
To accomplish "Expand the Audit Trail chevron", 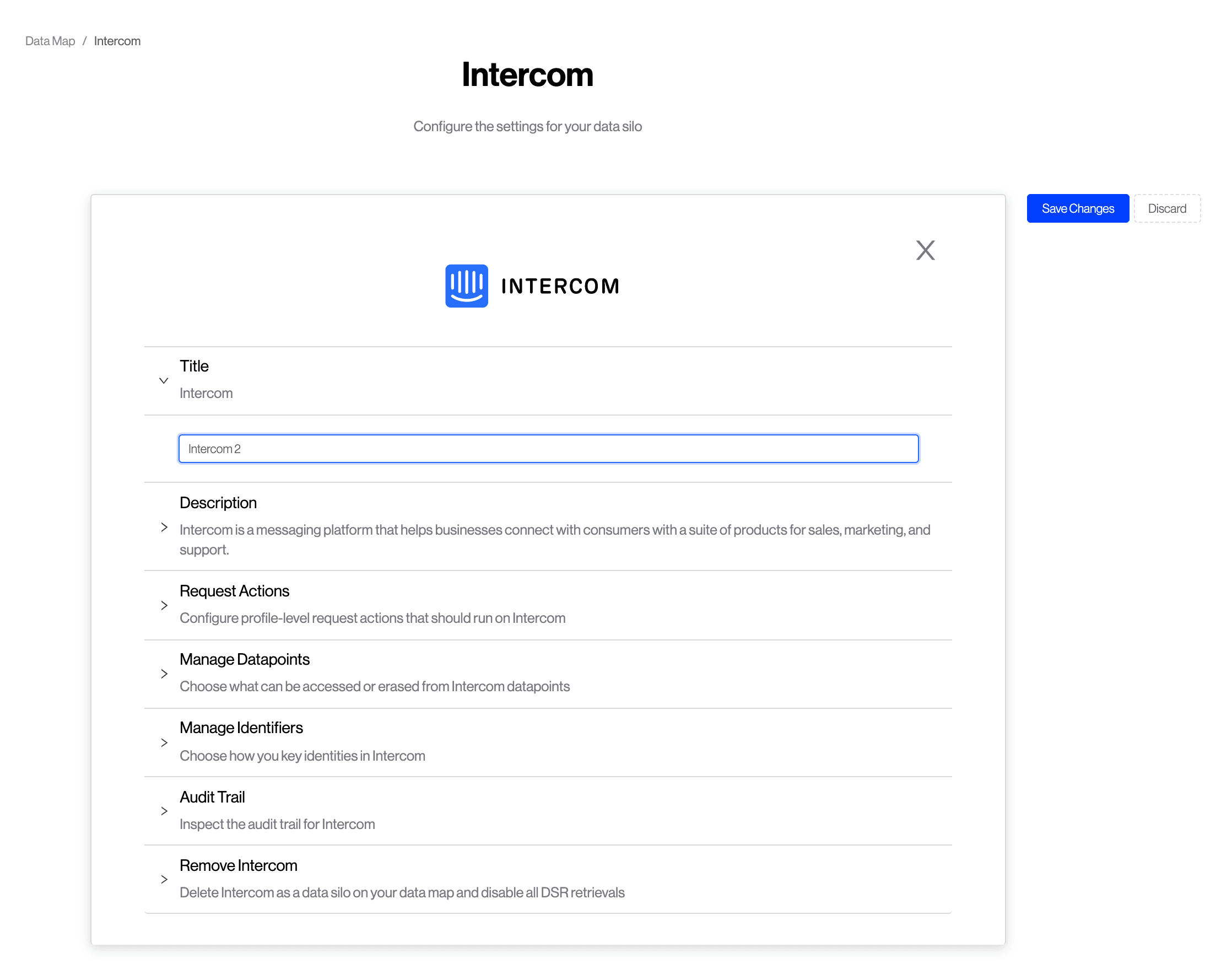I will 164,811.
